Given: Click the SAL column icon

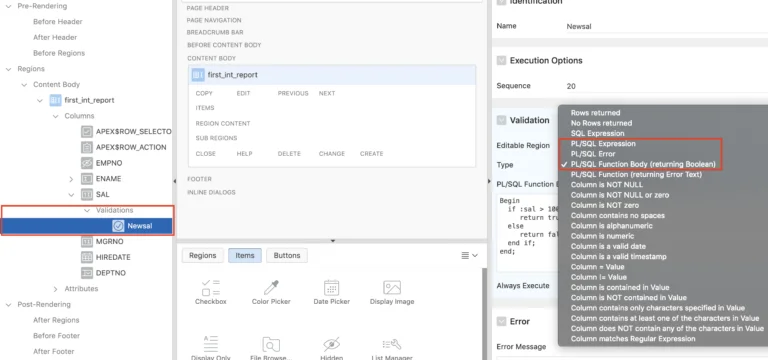Looking at the screenshot, I should pyautogui.click(x=87, y=194).
